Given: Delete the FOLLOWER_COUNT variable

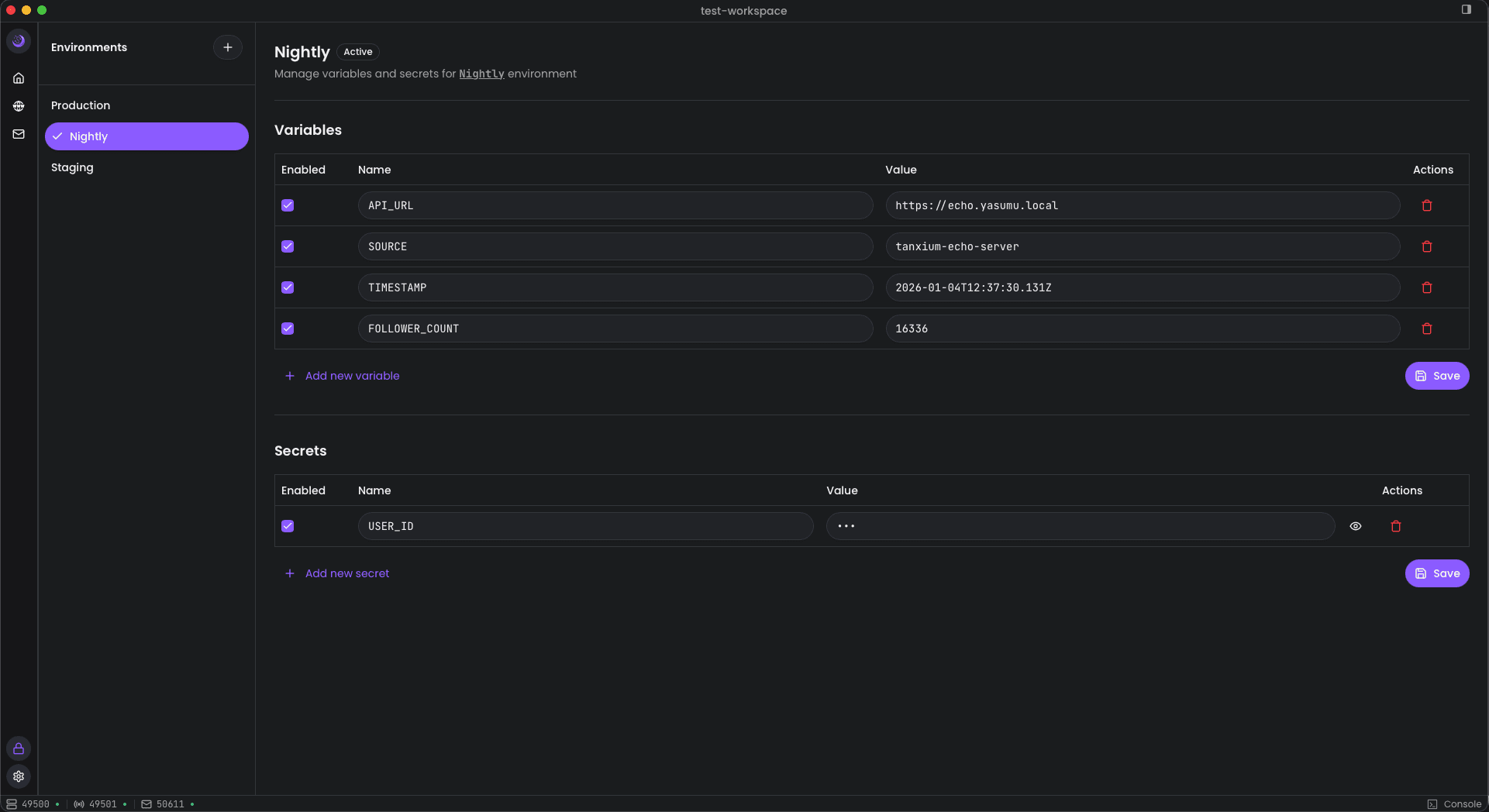Looking at the screenshot, I should pos(1426,329).
